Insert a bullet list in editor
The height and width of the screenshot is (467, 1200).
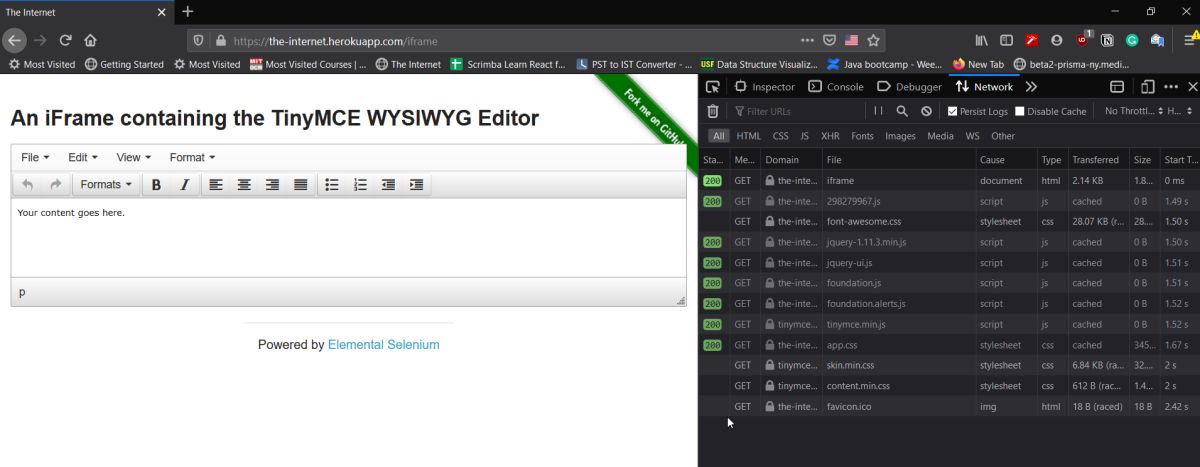point(332,184)
